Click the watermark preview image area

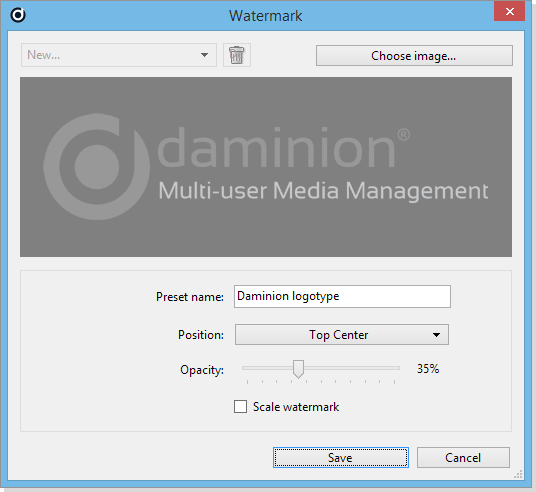pyautogui.click(x=266, y=167)
